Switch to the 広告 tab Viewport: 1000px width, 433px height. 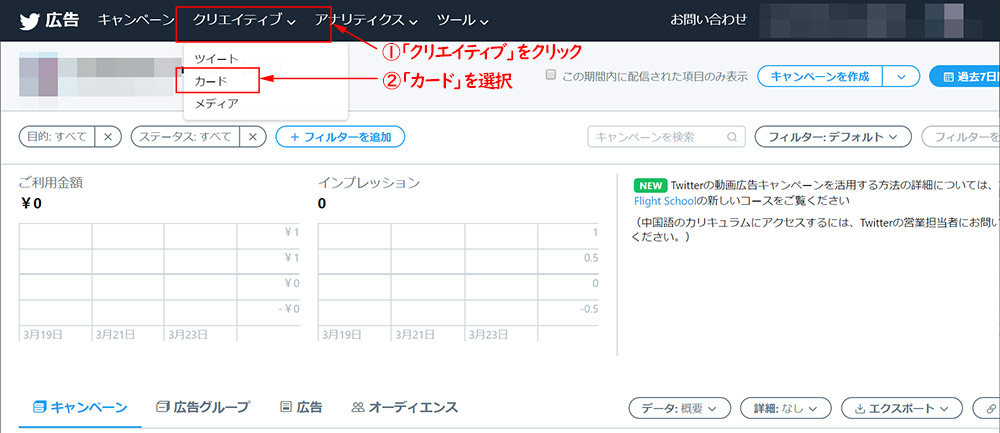point(302,407)
